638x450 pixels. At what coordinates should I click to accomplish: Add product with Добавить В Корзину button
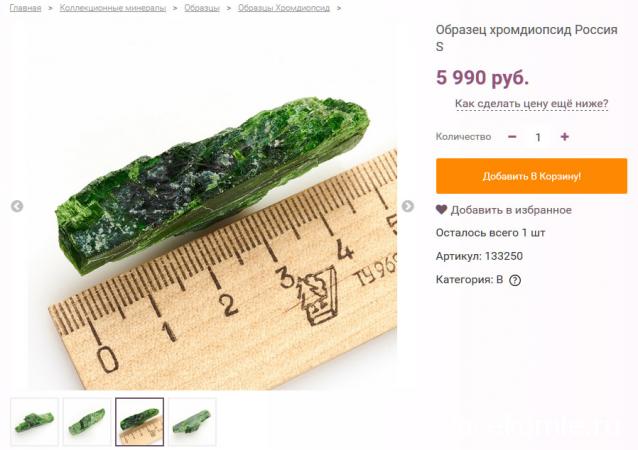(531, 176)
